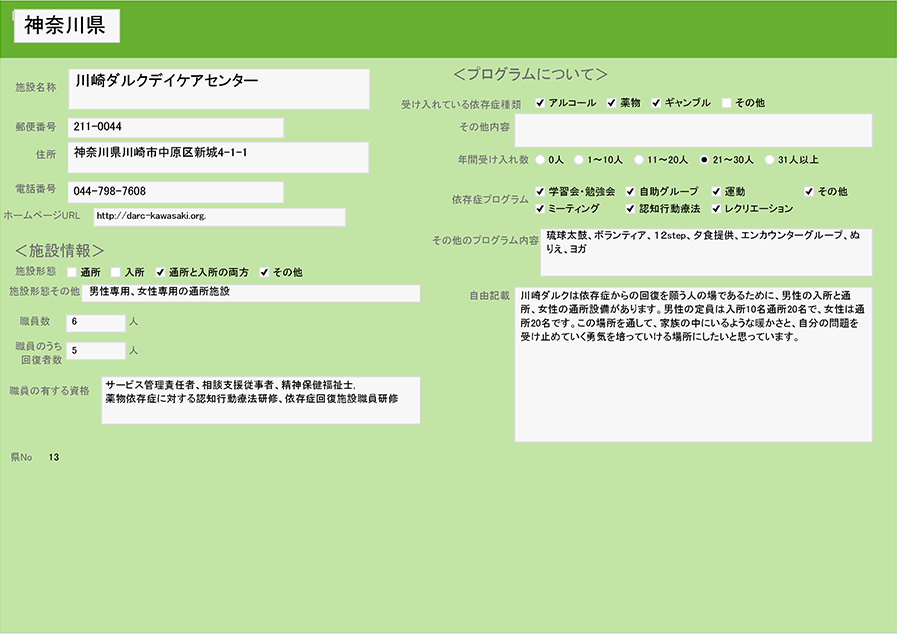This screenshot has width=897, height=634.
Task: Choose the 31人以上 radio option
Action: (x=769, y=159)
